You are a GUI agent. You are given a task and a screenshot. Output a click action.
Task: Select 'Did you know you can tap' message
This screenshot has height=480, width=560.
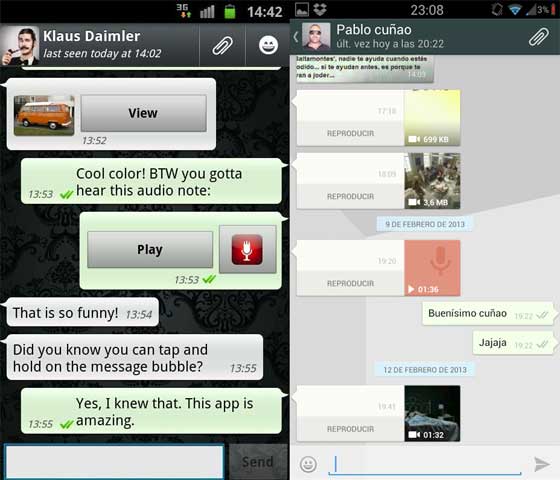point(135,358)
